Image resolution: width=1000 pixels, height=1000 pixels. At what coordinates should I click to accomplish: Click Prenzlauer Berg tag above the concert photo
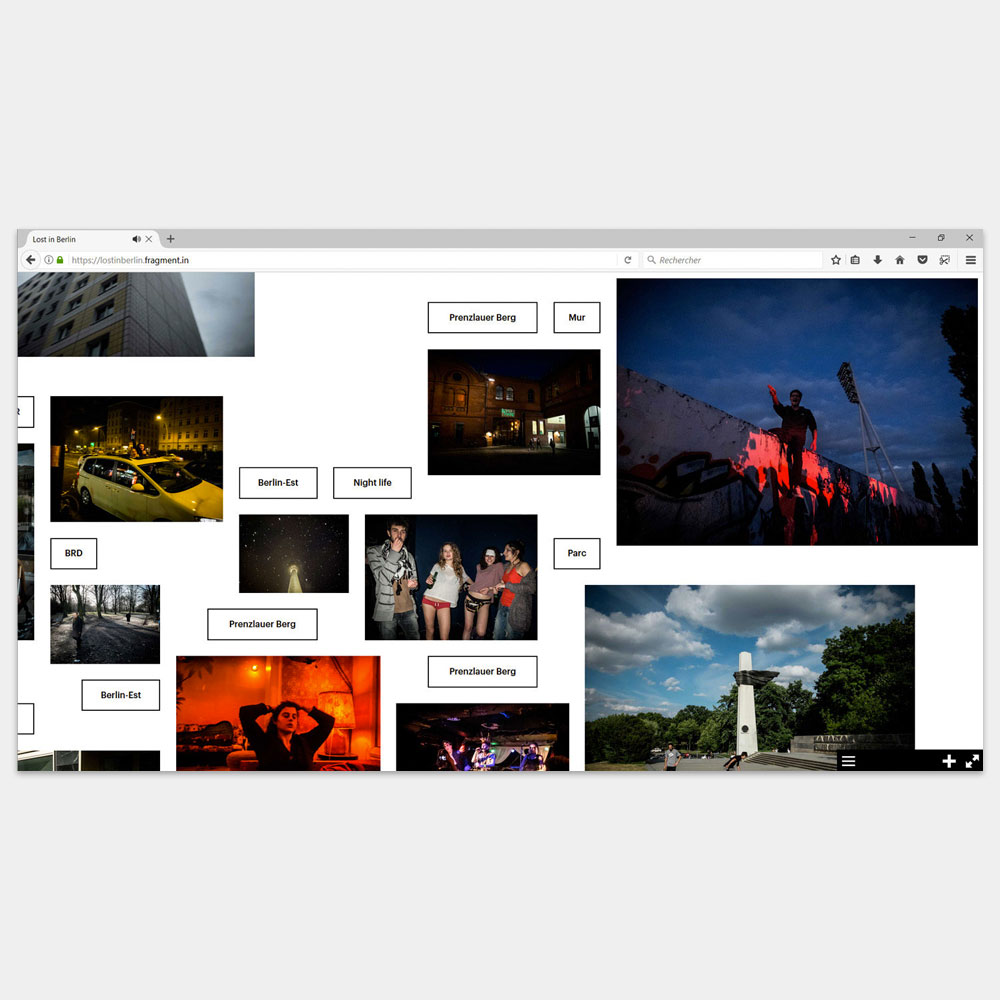coord(482,672)
